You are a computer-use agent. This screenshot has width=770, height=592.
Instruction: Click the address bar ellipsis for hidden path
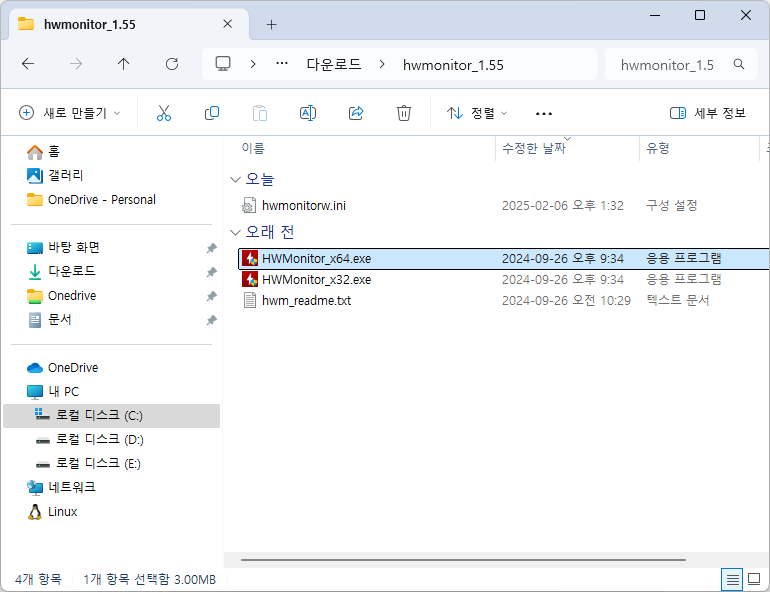click(282, 63)
